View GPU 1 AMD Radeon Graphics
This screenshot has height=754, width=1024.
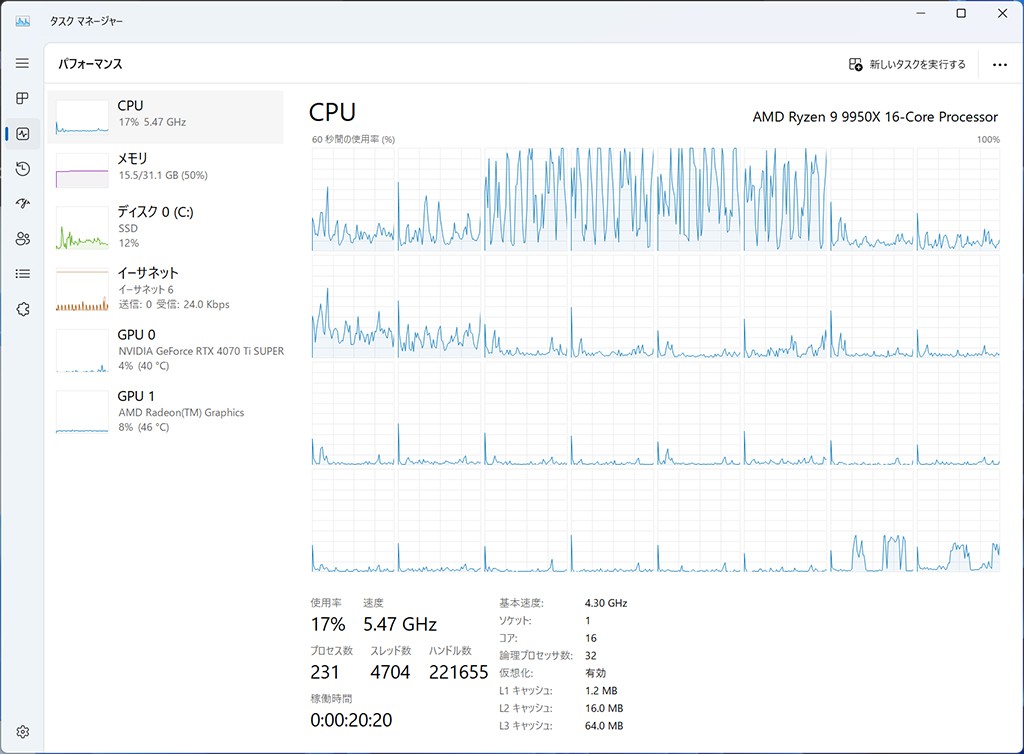coord(166,411)
